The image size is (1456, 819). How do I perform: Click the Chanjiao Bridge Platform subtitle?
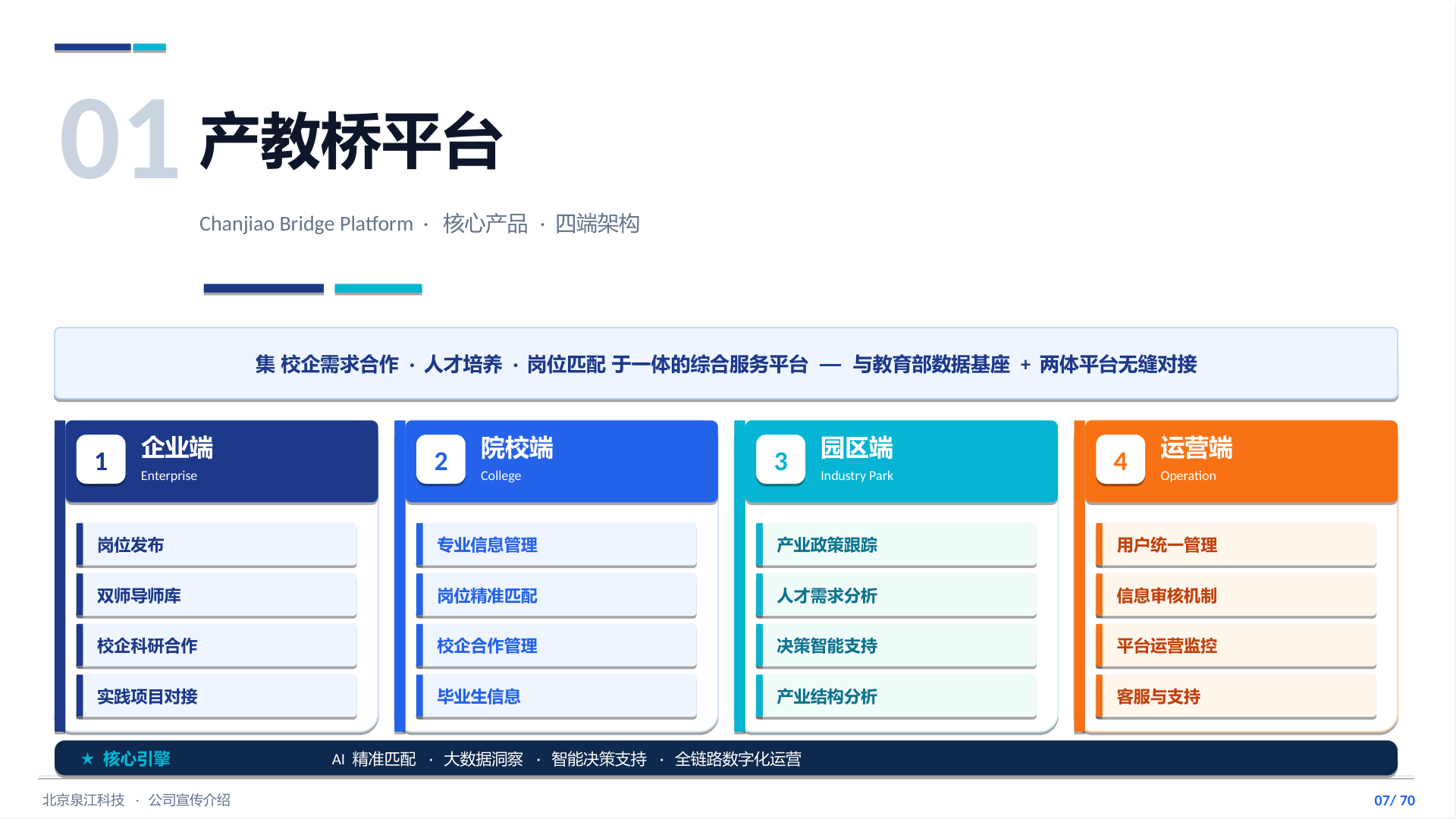pos(306,224)
